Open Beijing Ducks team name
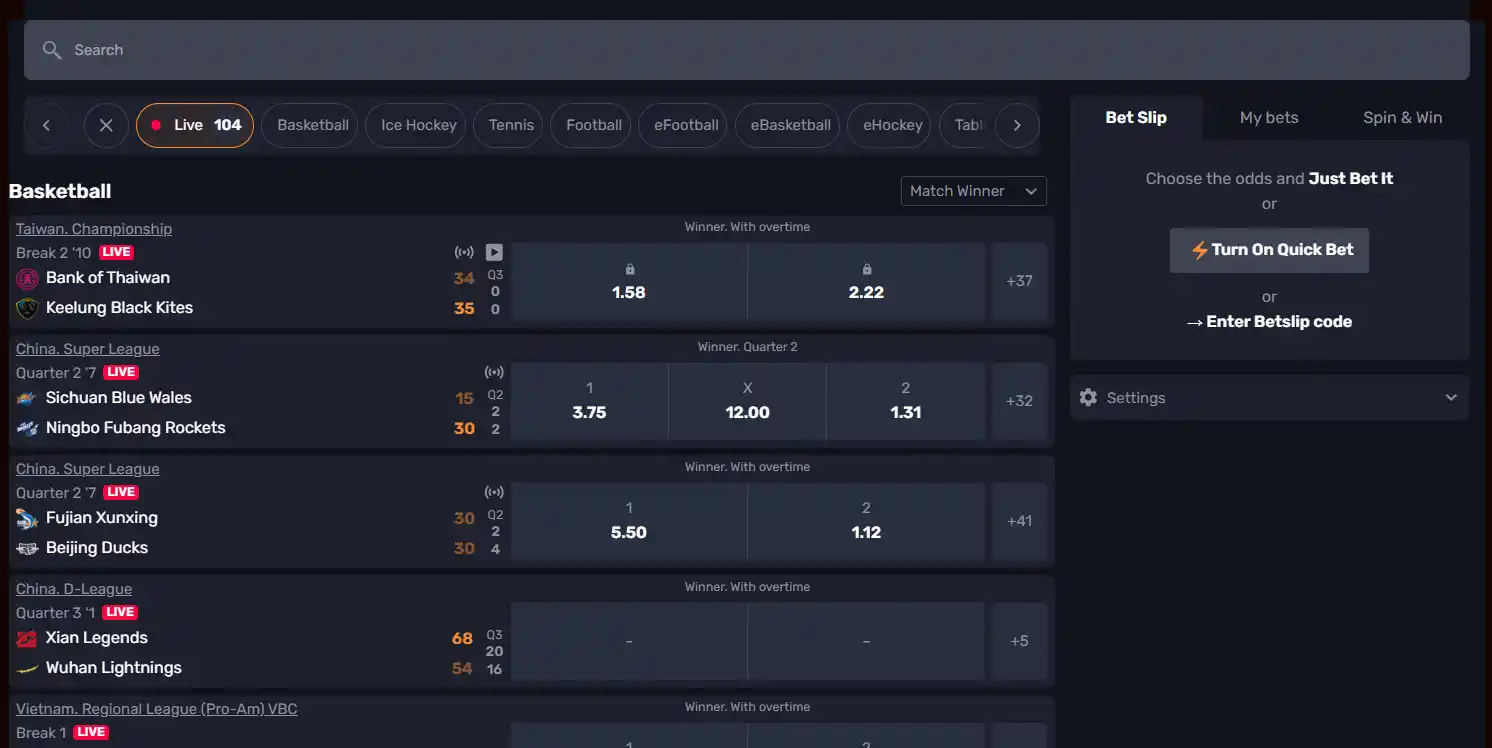Image resolution: width=1492 pixels, height=748 pixels. point(97,548)
